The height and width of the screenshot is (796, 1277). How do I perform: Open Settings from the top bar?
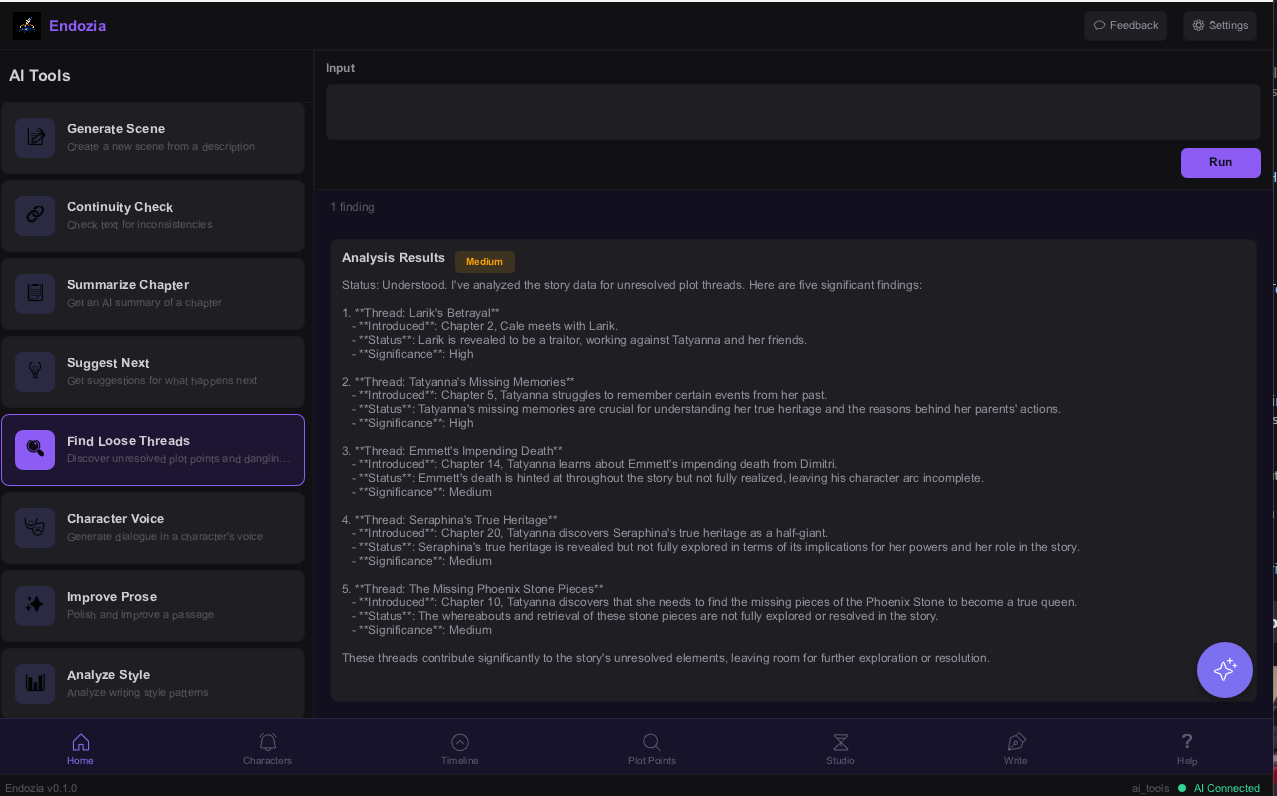(x=1219, y=26)
